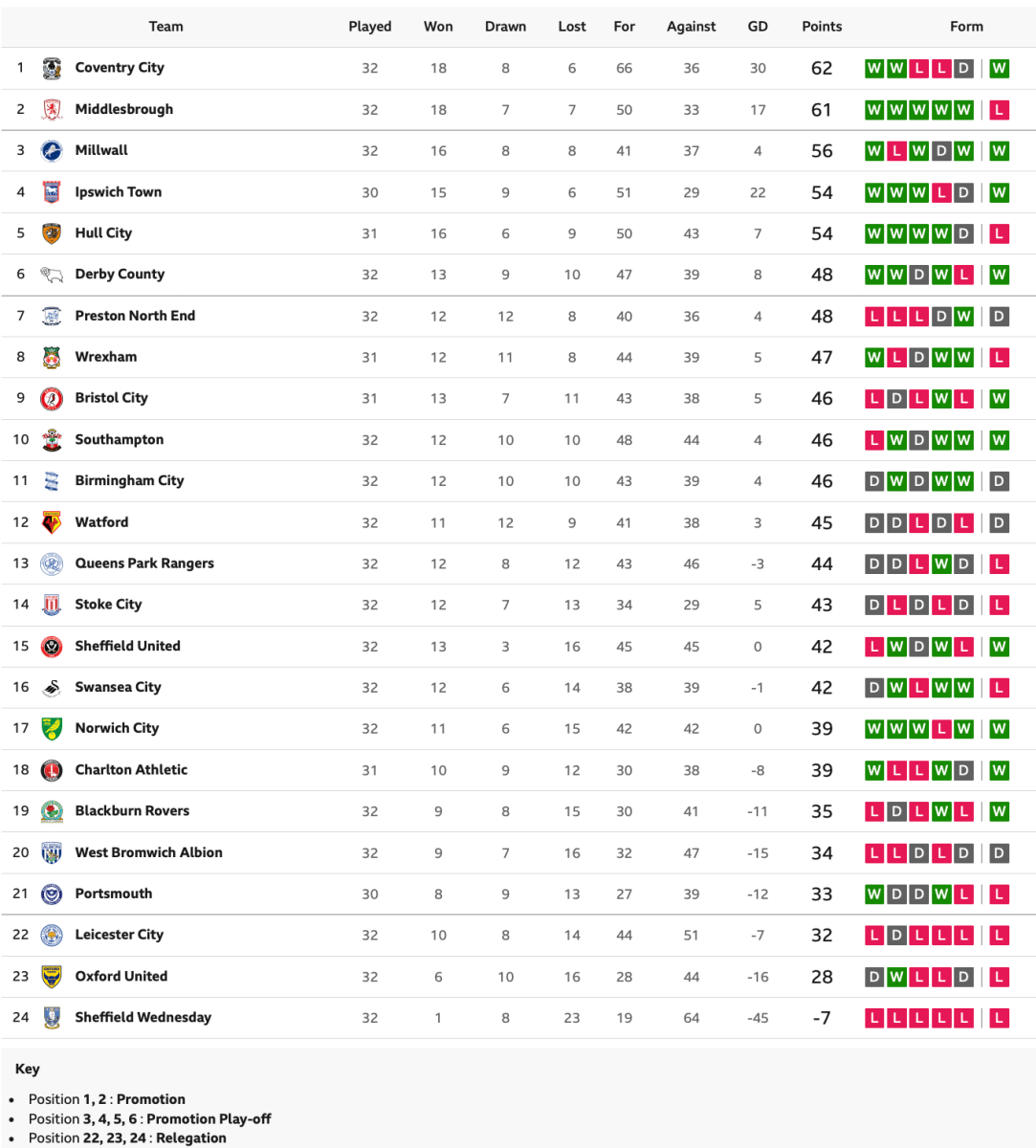
Task: Click the Millwall crest icon
Action: [x=52, y=150]
